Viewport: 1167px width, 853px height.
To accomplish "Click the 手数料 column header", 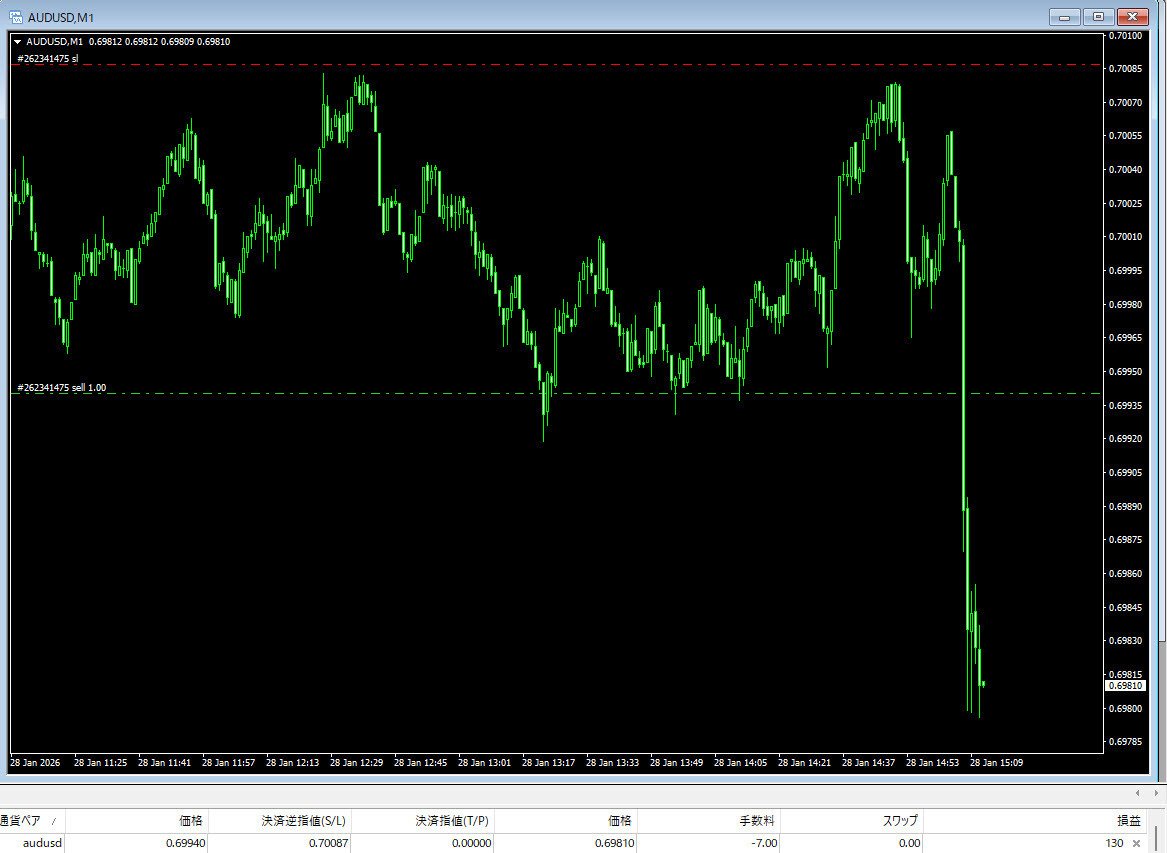I will (x=760, y=820).
